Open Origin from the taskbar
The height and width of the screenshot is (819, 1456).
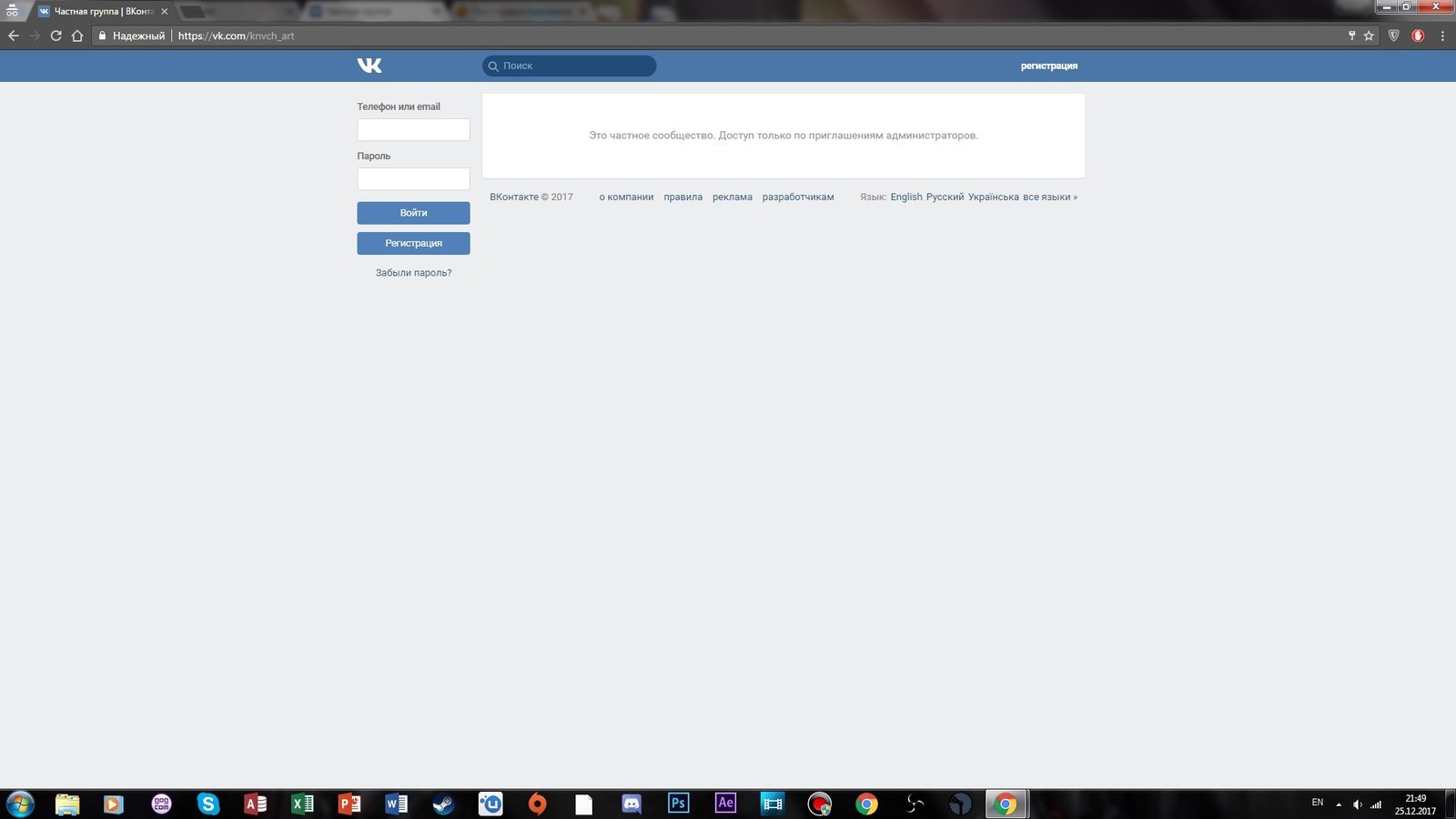538,804
